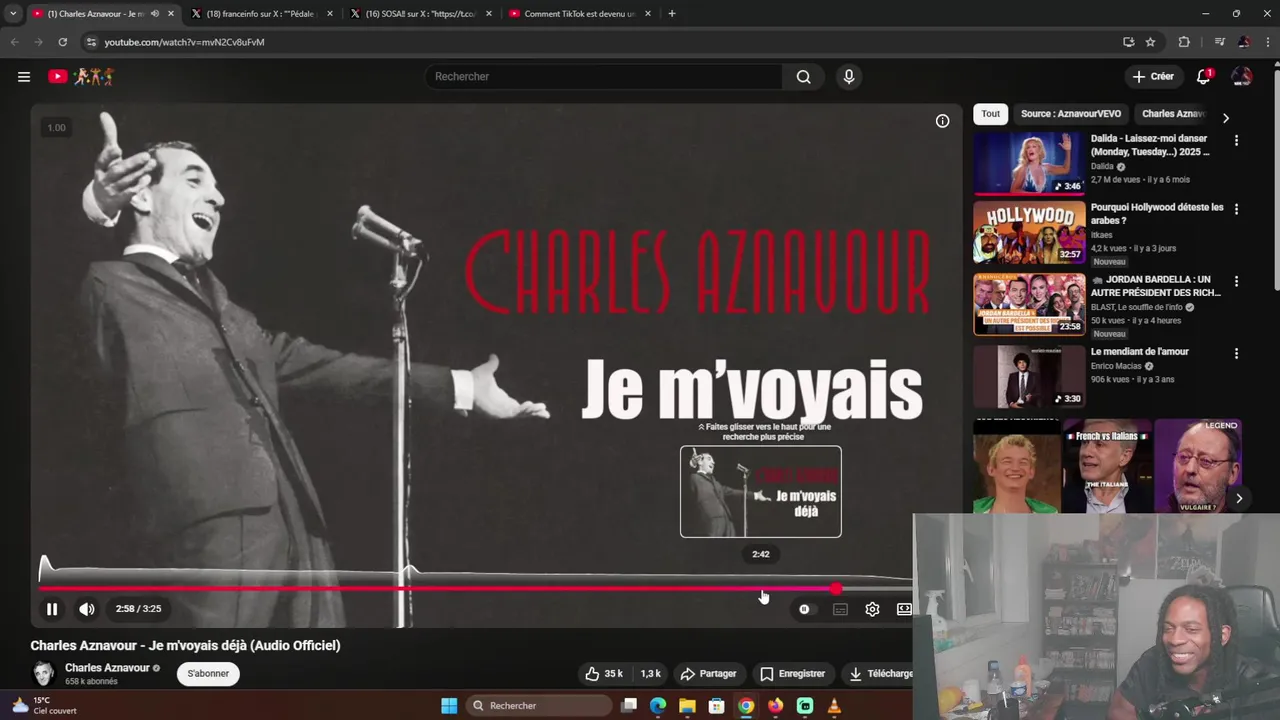Image resolution: width=1280 pixels, height=720 pixels.
Task: Open browser extensions puzzle icon
Action: point(1184,42)
